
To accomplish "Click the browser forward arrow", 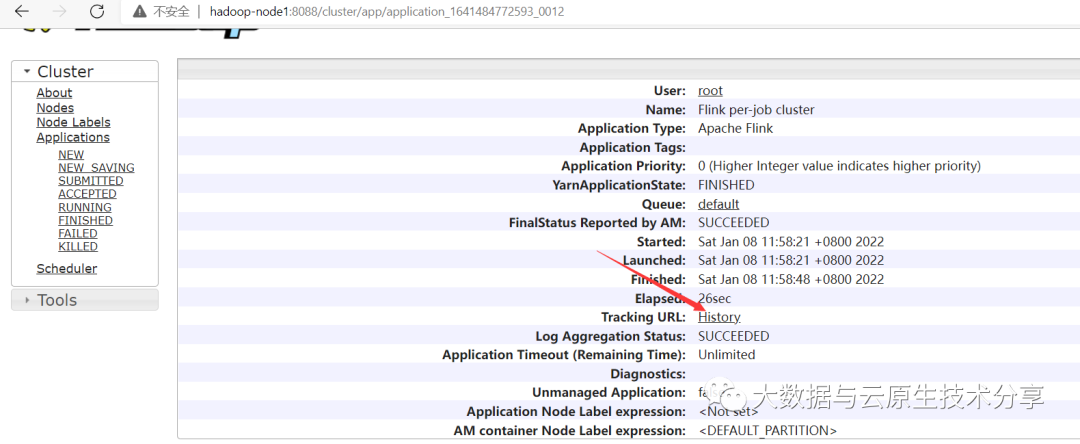I will click(59, 12).
